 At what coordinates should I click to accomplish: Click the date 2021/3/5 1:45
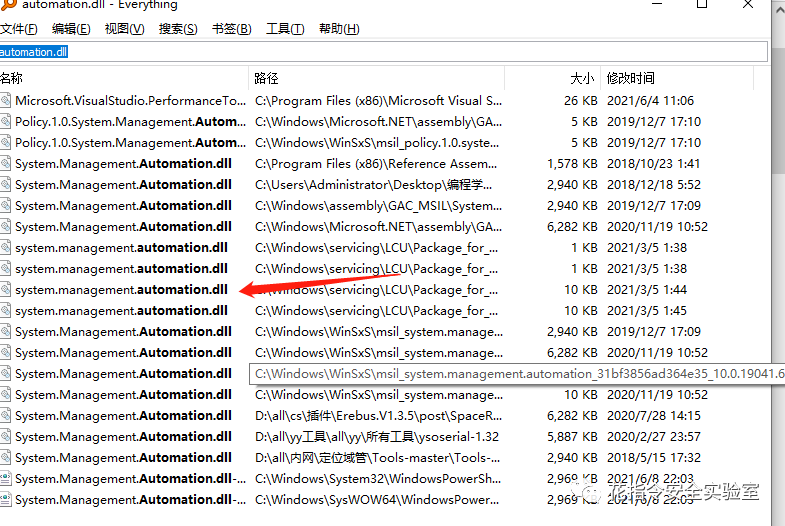click(x=647, y=311)
